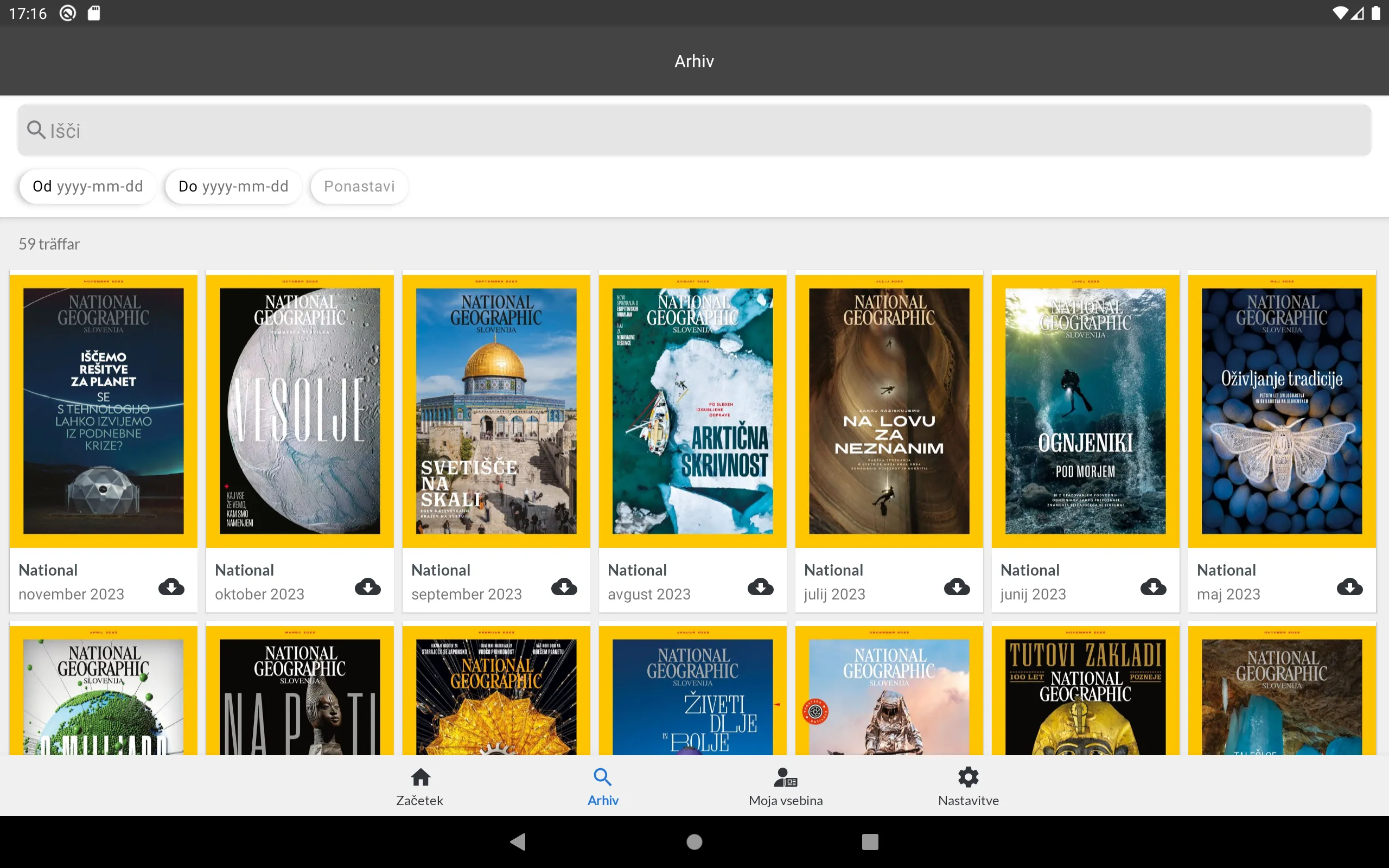Tap the Arhiv page title

(x=694, y=61)
